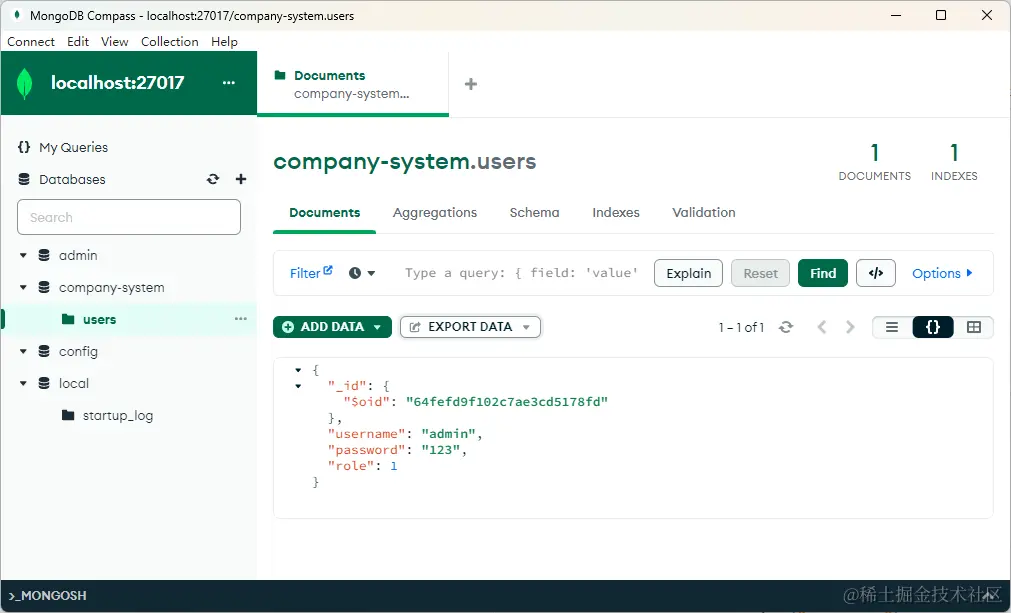This screenshot has width=1011, height=613.
Task: Open connection options ellipsis next to localhost:27017
Action: click(x=229, y=83)
